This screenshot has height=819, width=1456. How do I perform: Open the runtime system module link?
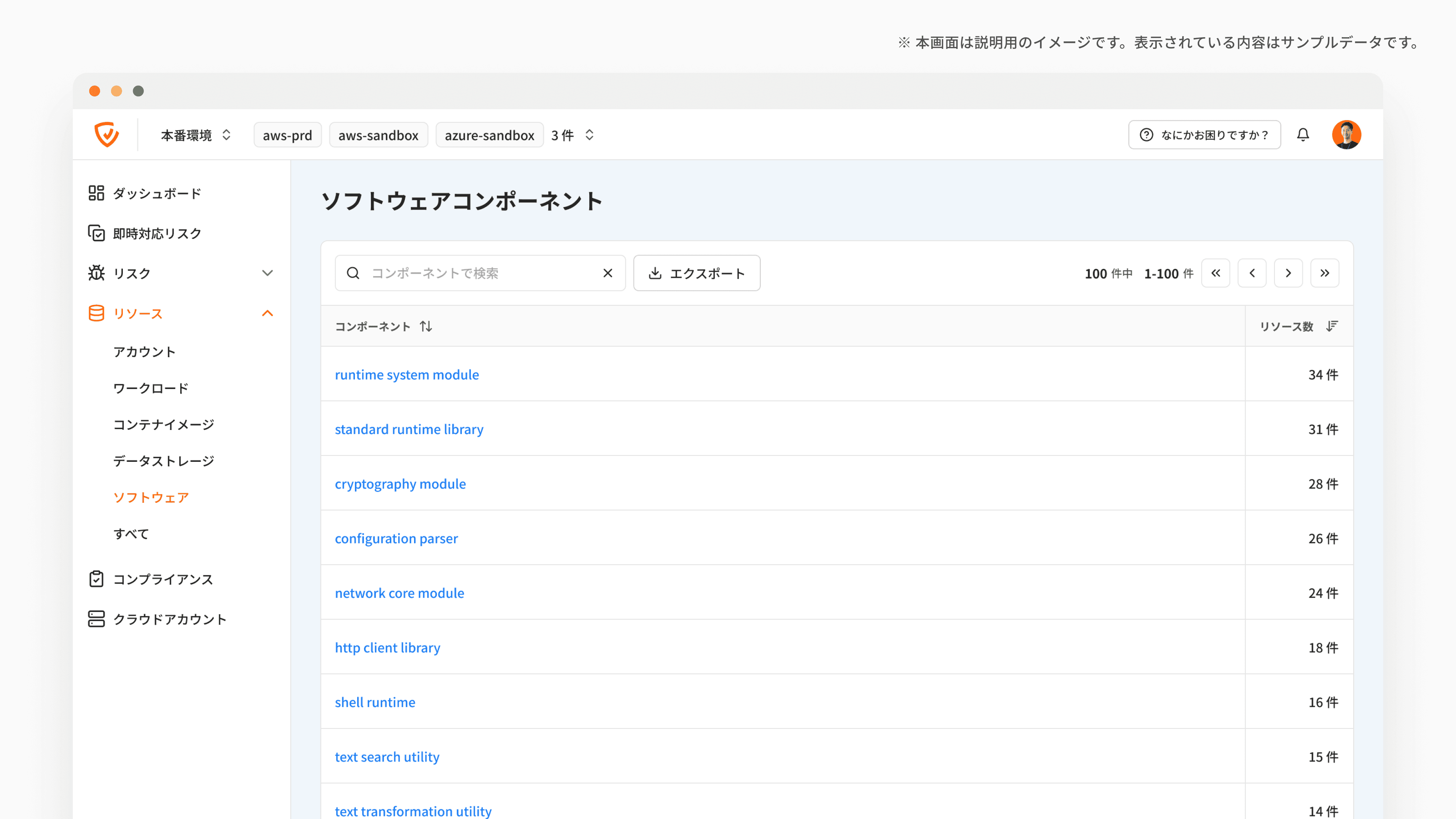tap(407, 374)
